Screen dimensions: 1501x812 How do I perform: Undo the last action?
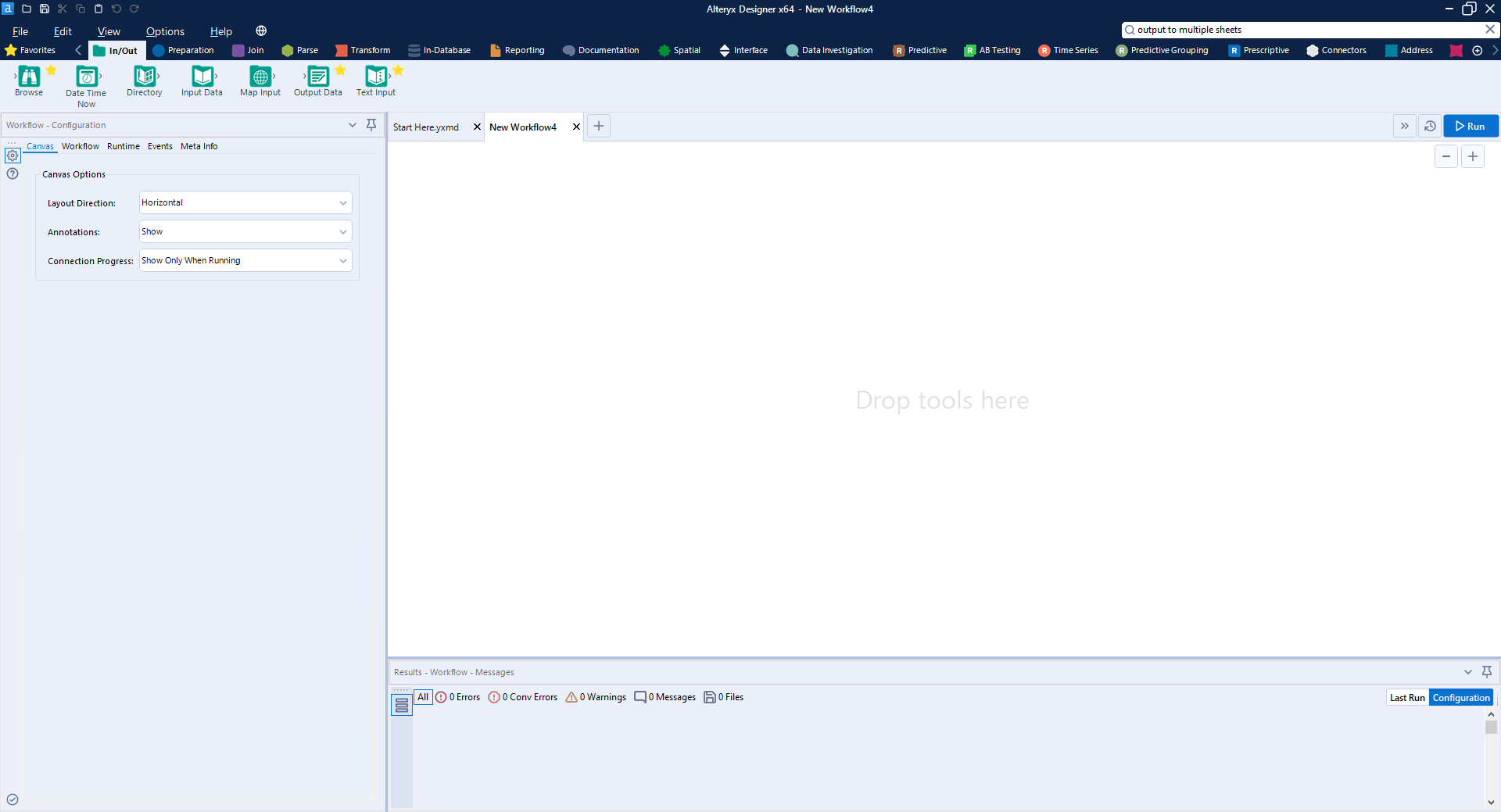coord(116,9)
